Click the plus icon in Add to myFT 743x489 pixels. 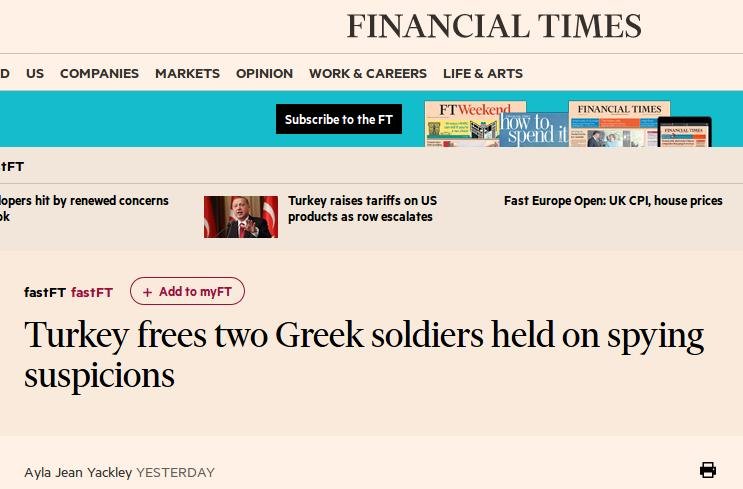147,292
